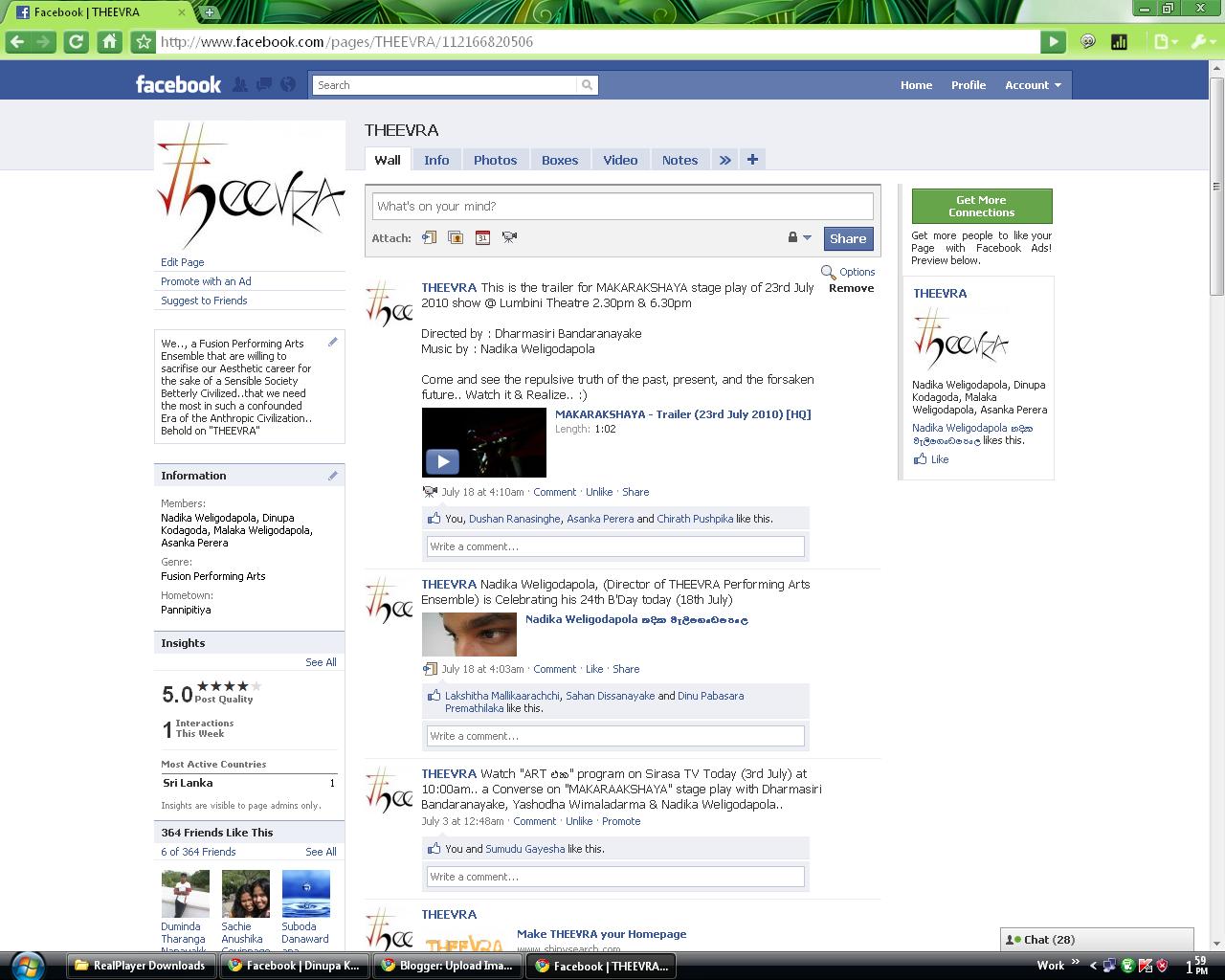
Task: Edit Information section pencil icon
Action: pyautogui.click(x=333, y=475)
